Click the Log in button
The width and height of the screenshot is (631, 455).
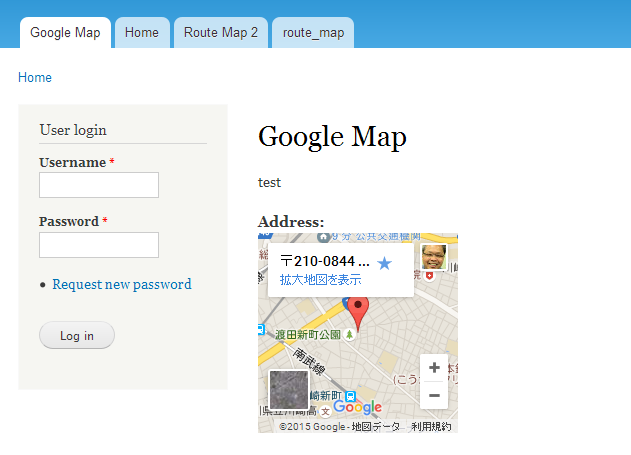(x=77, y=335)
